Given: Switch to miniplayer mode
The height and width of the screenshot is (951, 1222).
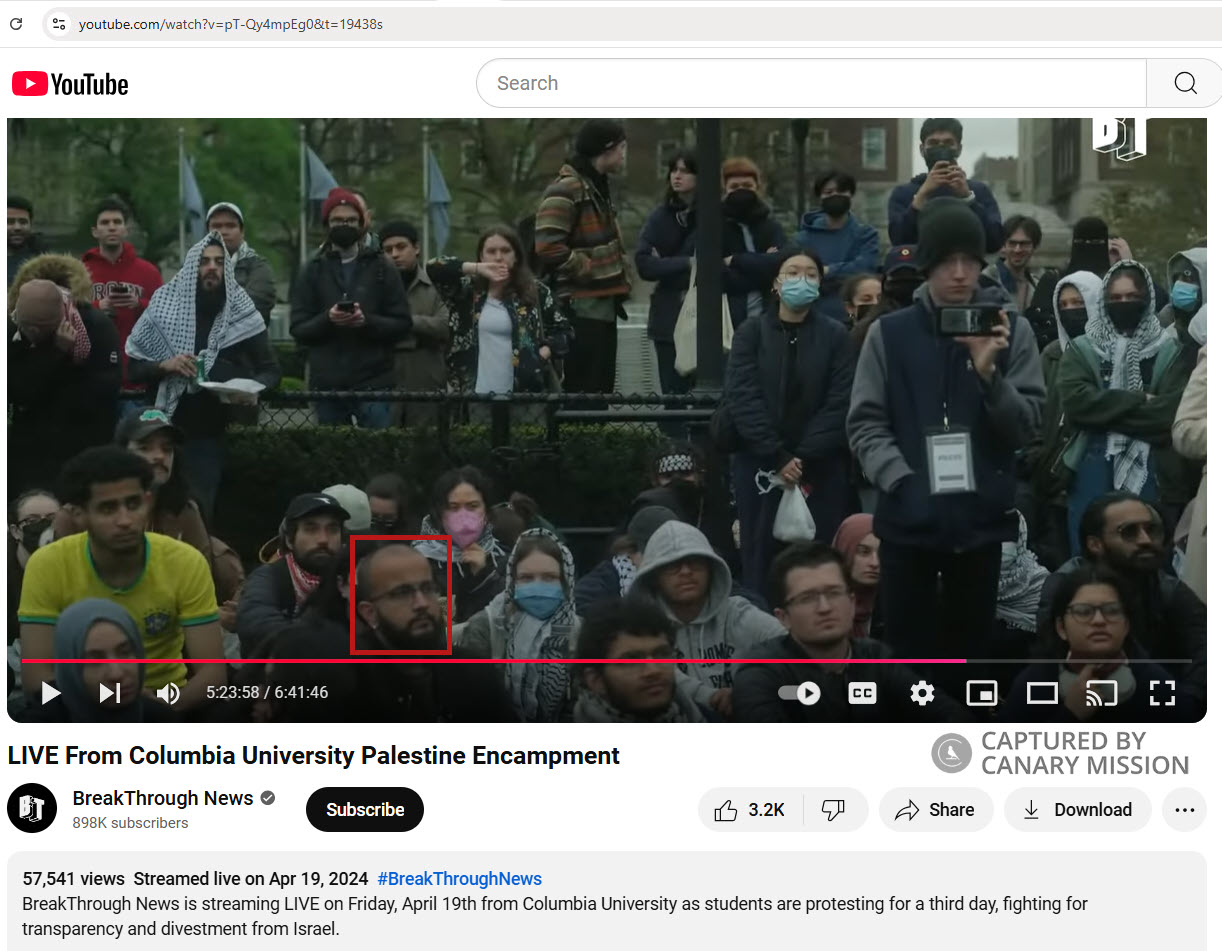Looking at the screenshot, I should [x=982, y=692].
